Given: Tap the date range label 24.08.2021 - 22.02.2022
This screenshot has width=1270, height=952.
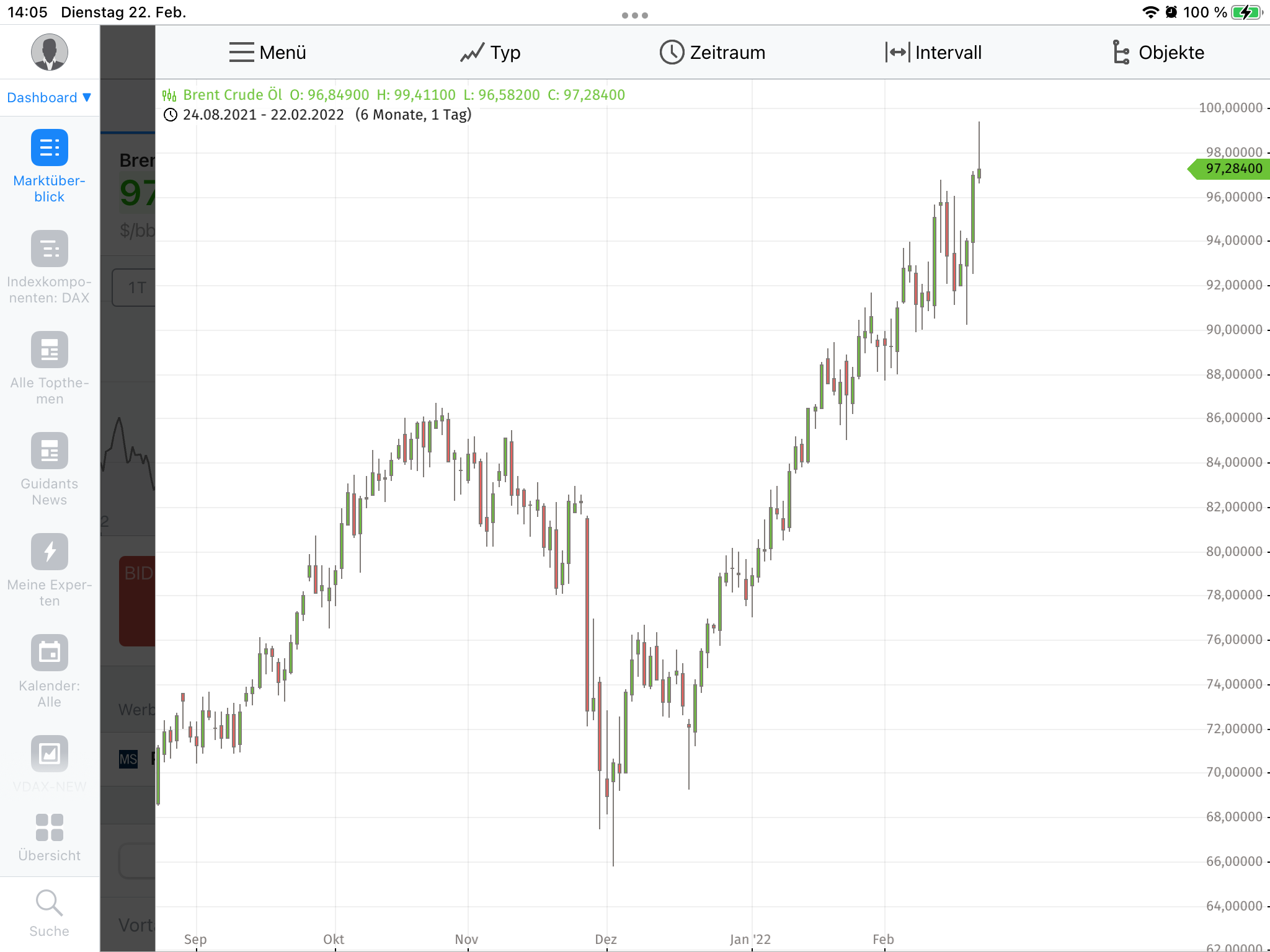Looking at the screenshot, I should click(263, 115).
